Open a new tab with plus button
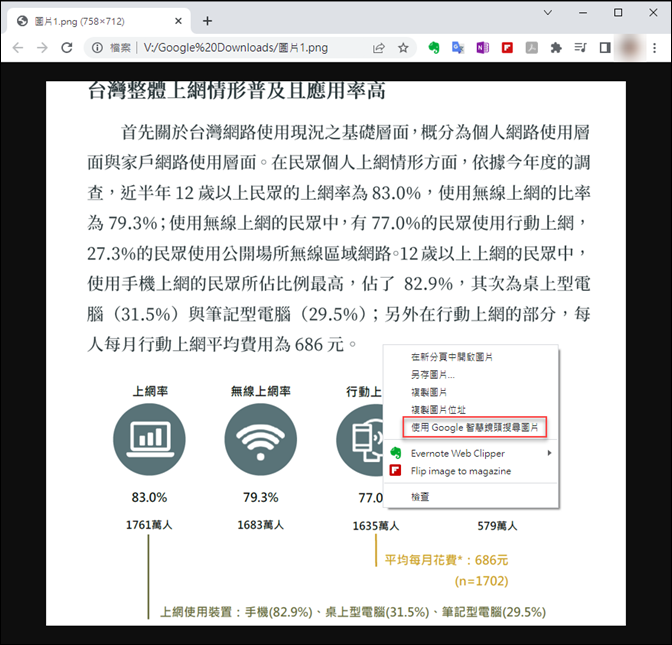Screen dimensions: 672x645 pos(207,21)
